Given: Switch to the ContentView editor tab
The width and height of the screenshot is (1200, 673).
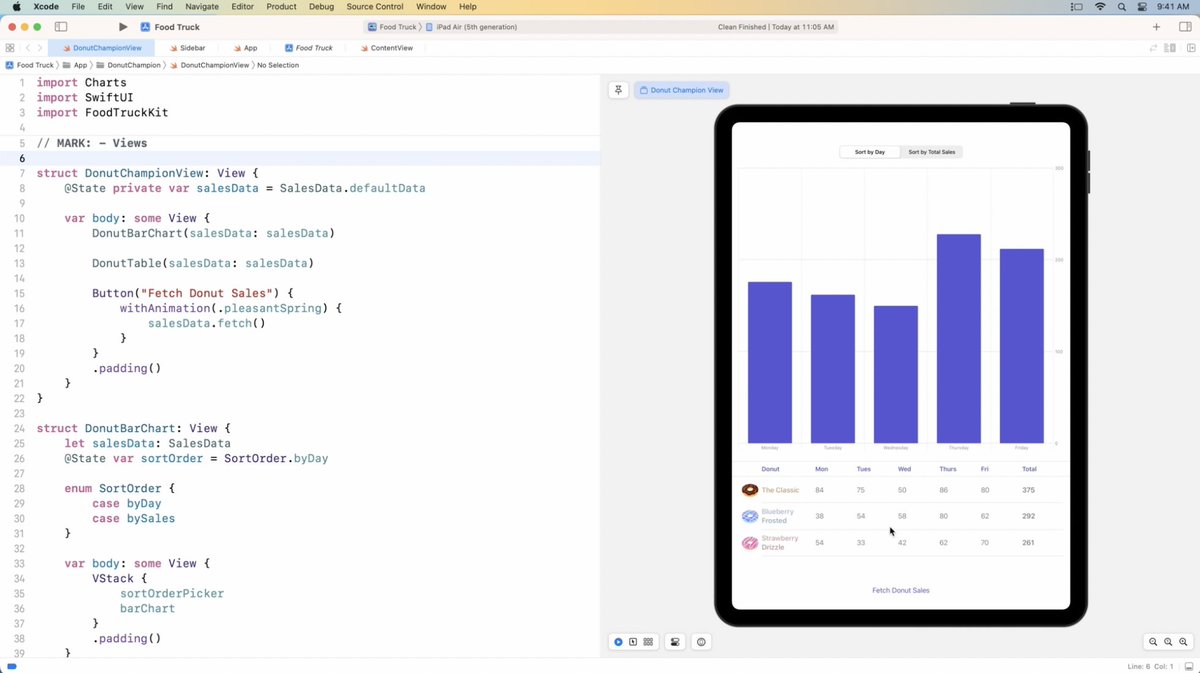Looking at the screenshot, I should click(x=384, y=48).
